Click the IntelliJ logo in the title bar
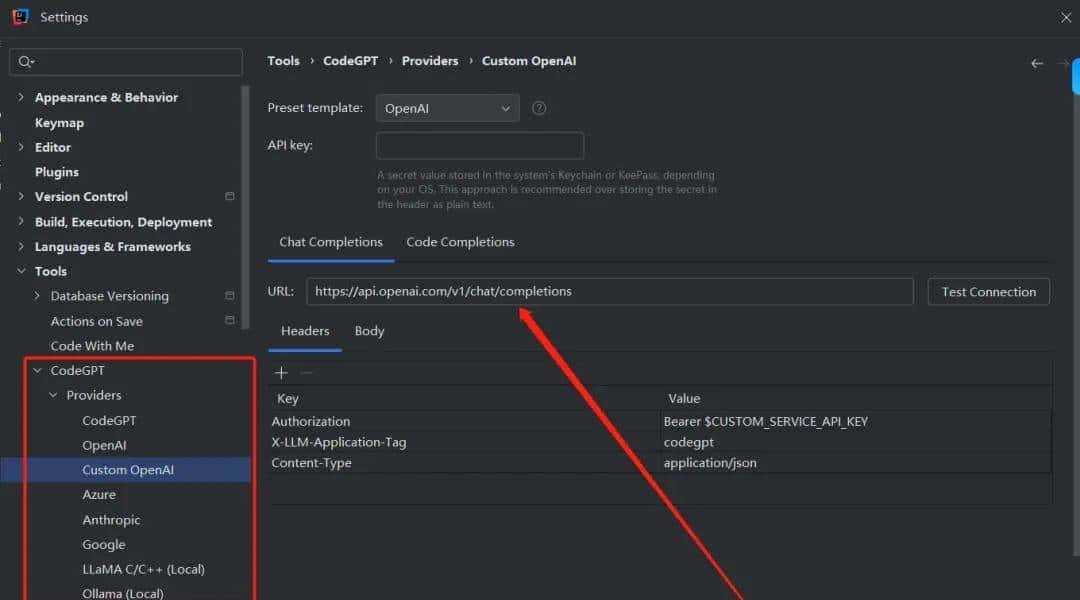Image resolution: width=1080 pixels, height=600 pixels. tap(21, 17)
